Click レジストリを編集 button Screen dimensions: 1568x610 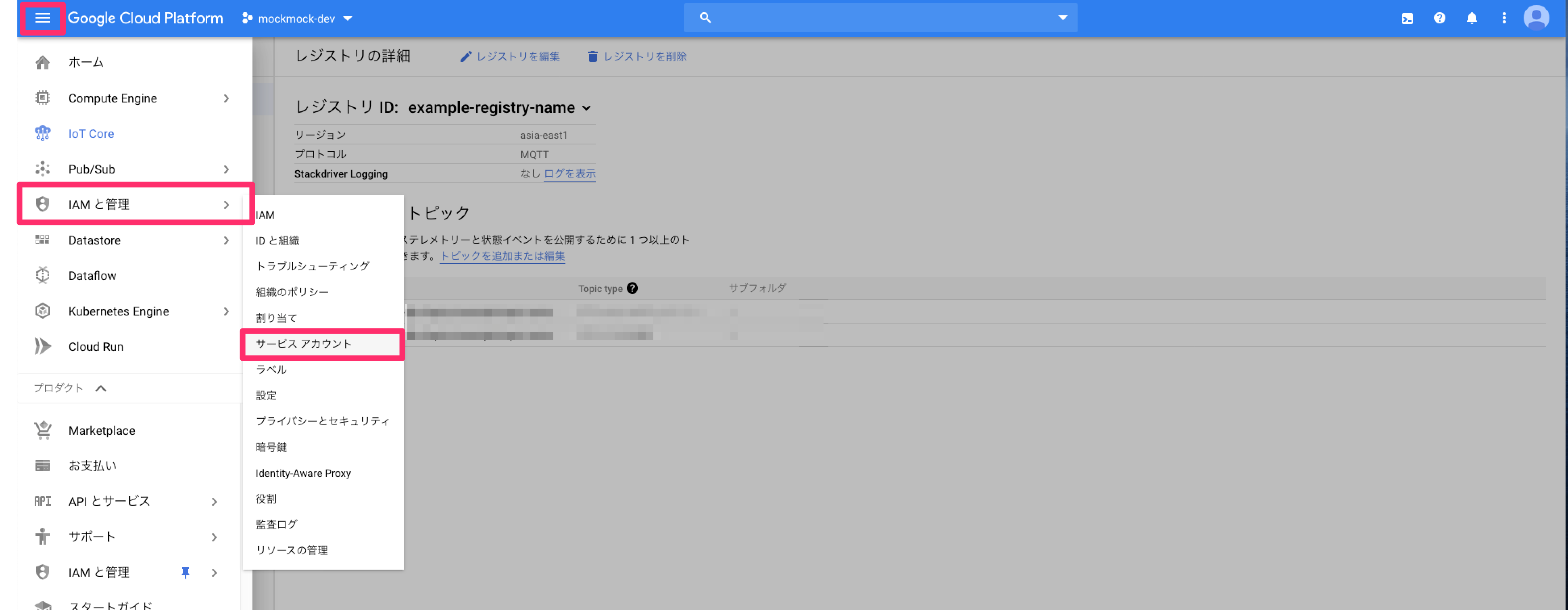point(509,56)
